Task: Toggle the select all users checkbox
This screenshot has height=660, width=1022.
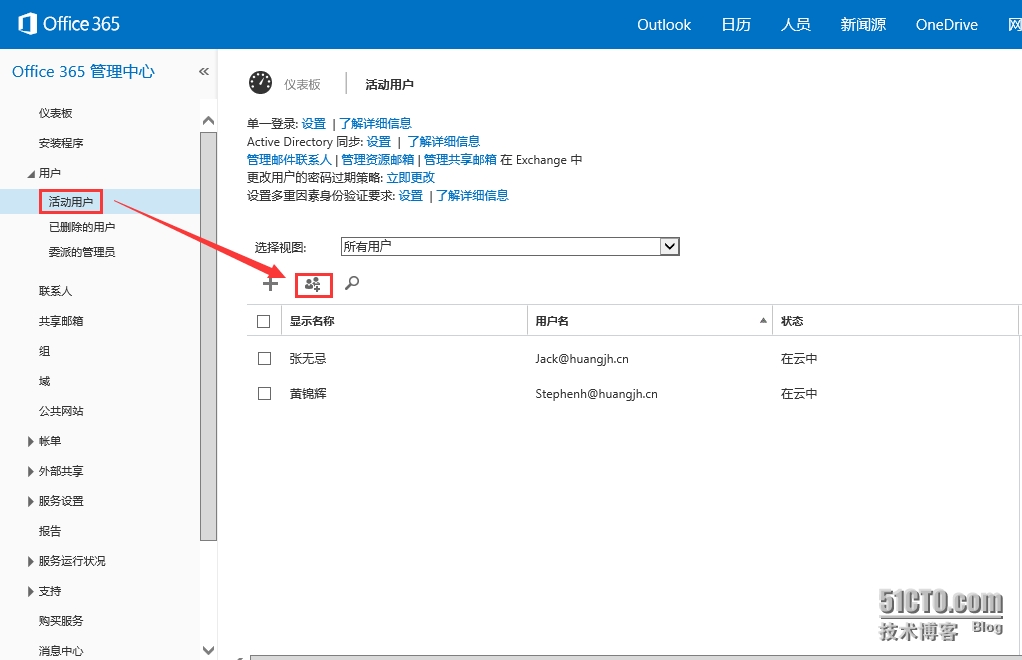Action: pyautogui.click(x=264, y=321)
